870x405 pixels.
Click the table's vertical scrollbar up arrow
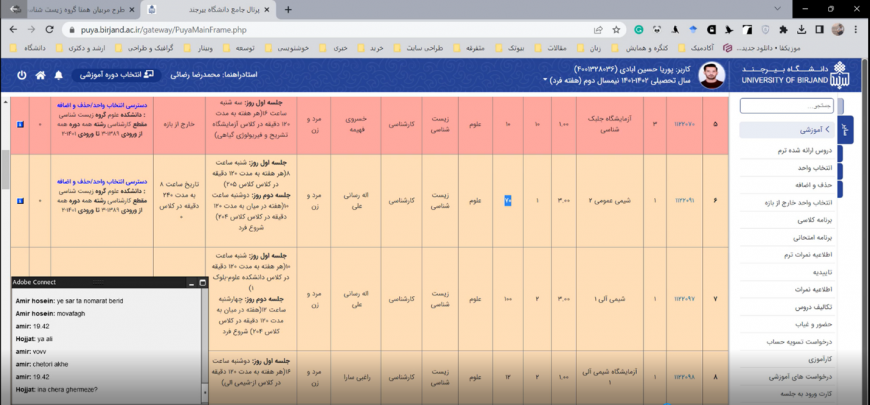coord(5,102)
